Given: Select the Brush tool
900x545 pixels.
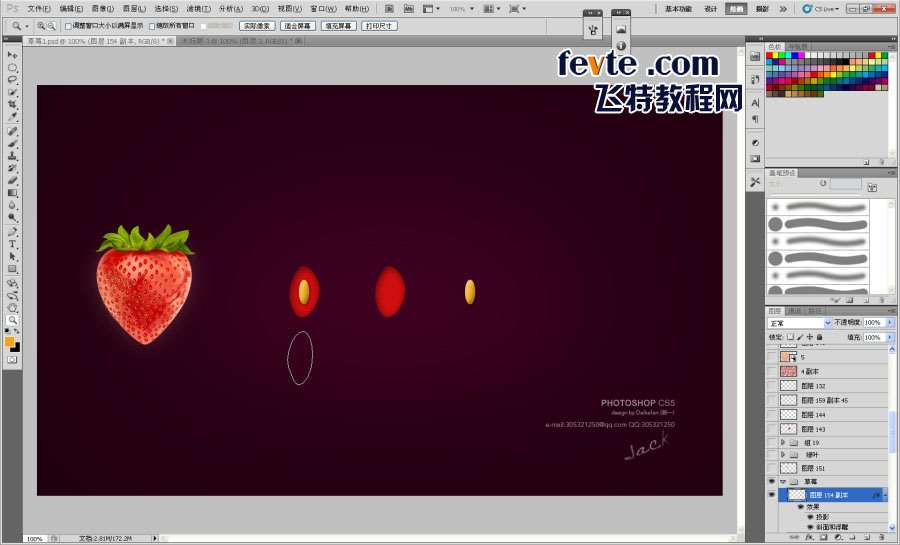Looking at the screenshot, I should tap(12, 143).
